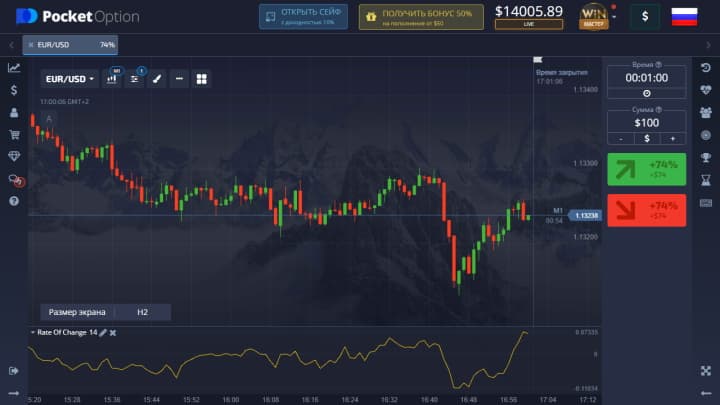Open the market cart sidebar icon
720x405 pixels.
pyautogui.click(x=14, y=134)
